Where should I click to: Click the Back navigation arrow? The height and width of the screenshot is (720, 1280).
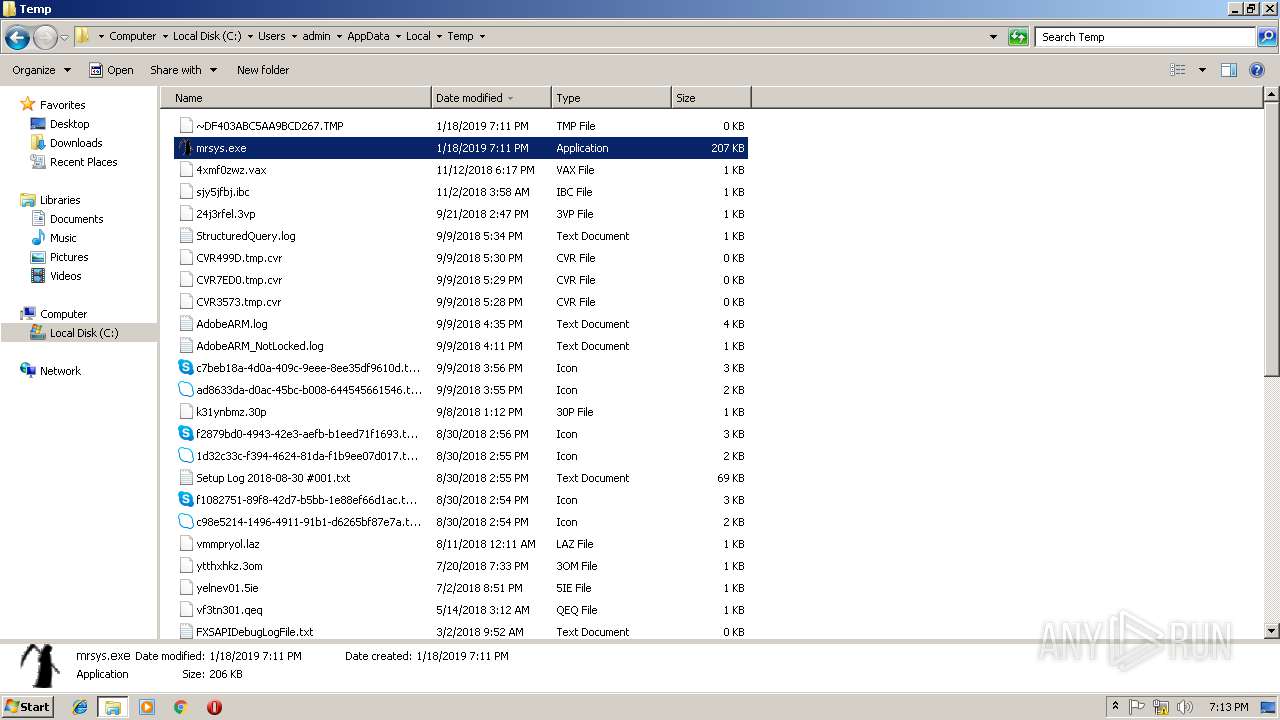click(17, 37)
